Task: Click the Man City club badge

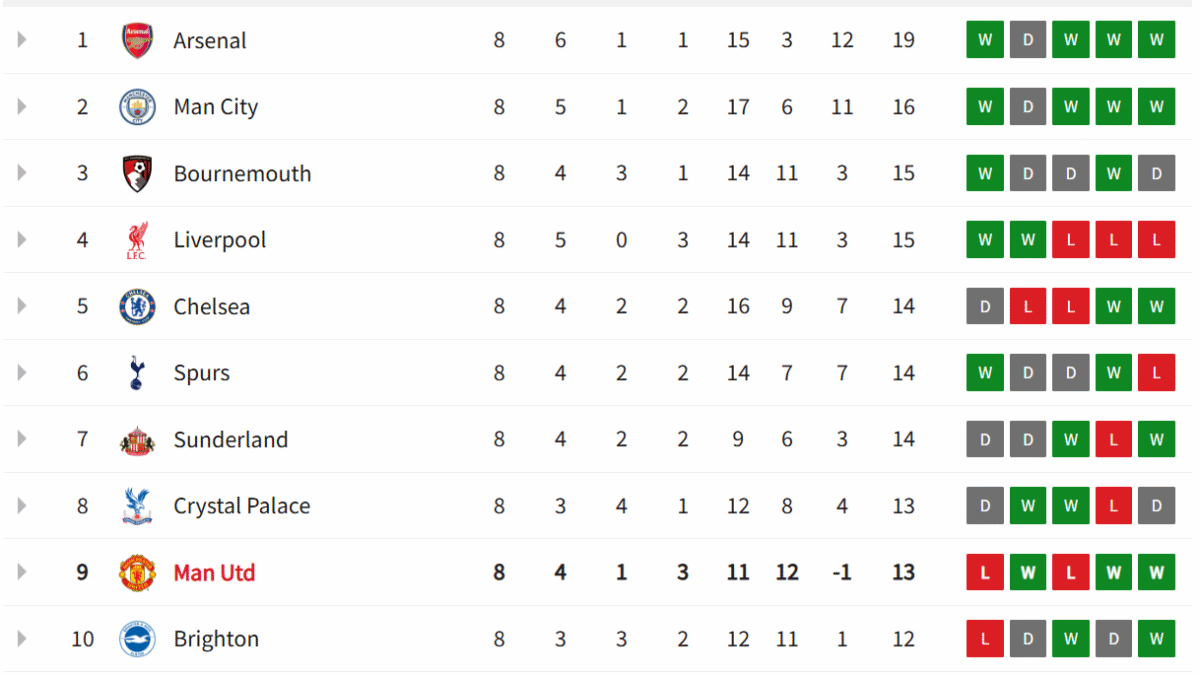Action: tap(137, 107)
